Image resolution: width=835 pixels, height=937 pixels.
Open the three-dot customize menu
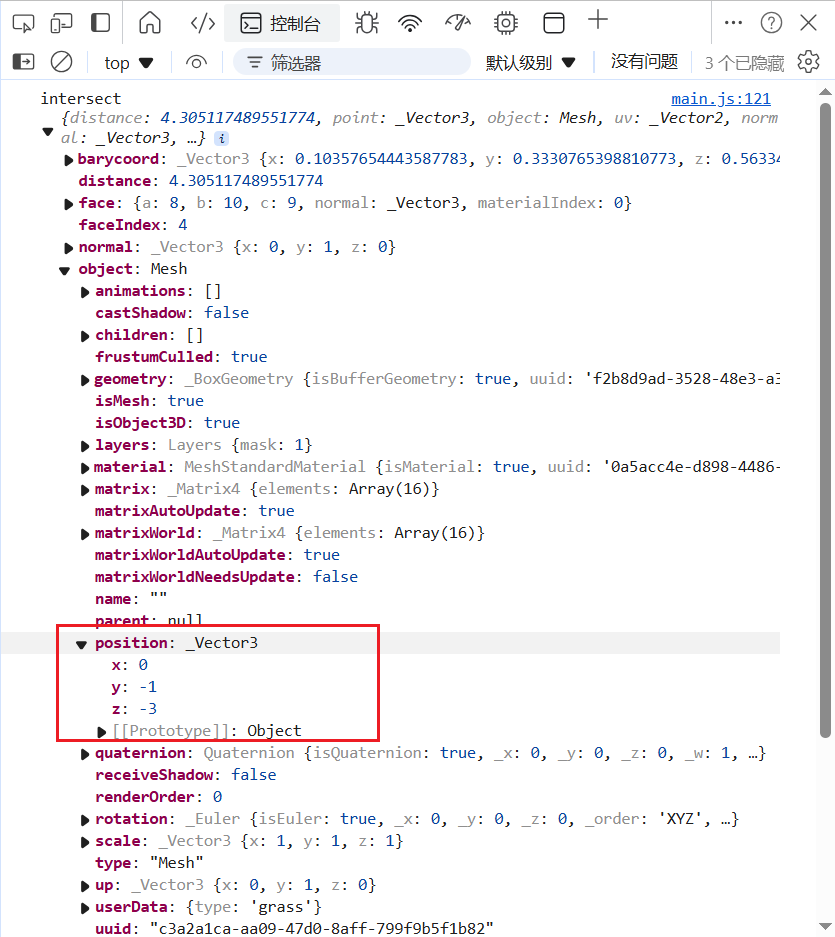click(733, 23)
